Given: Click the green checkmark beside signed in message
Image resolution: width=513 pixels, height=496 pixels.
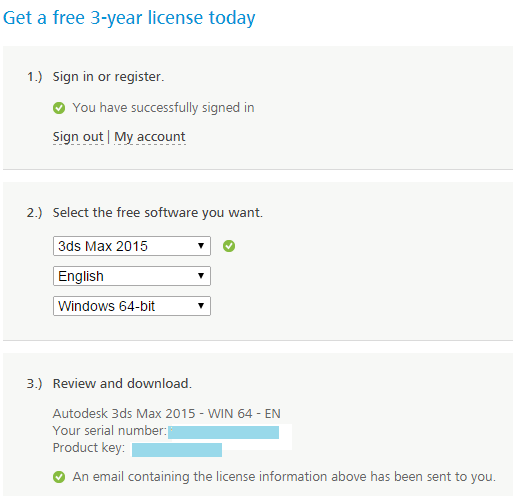Looking at the screenshot, I should coord(59,108).
